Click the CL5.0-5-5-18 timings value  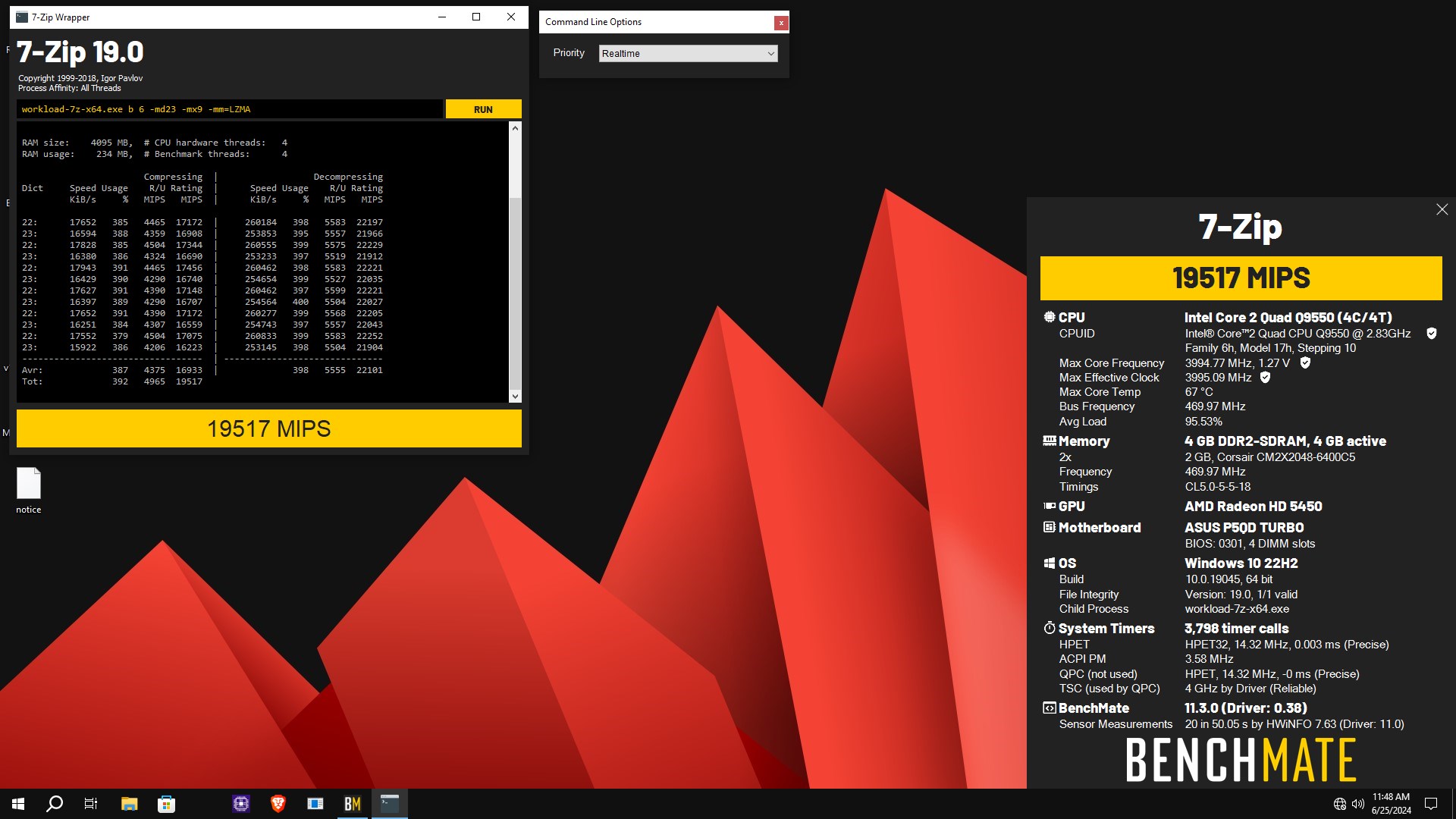[x=1218, y=487]
